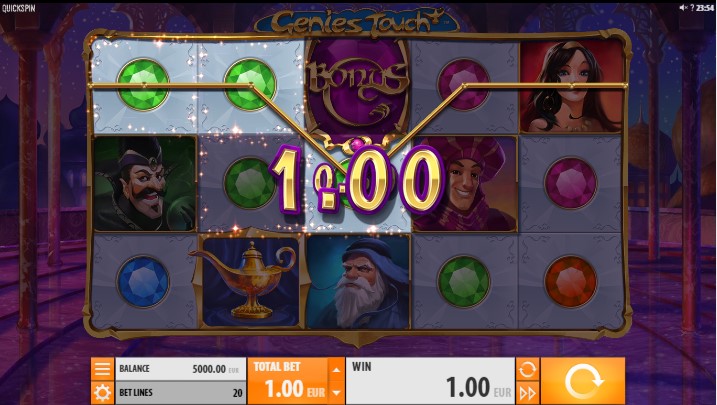Screen dimensions: 717x405
Task: Click the Balance 5000.00 display
Action: point(181,369)
